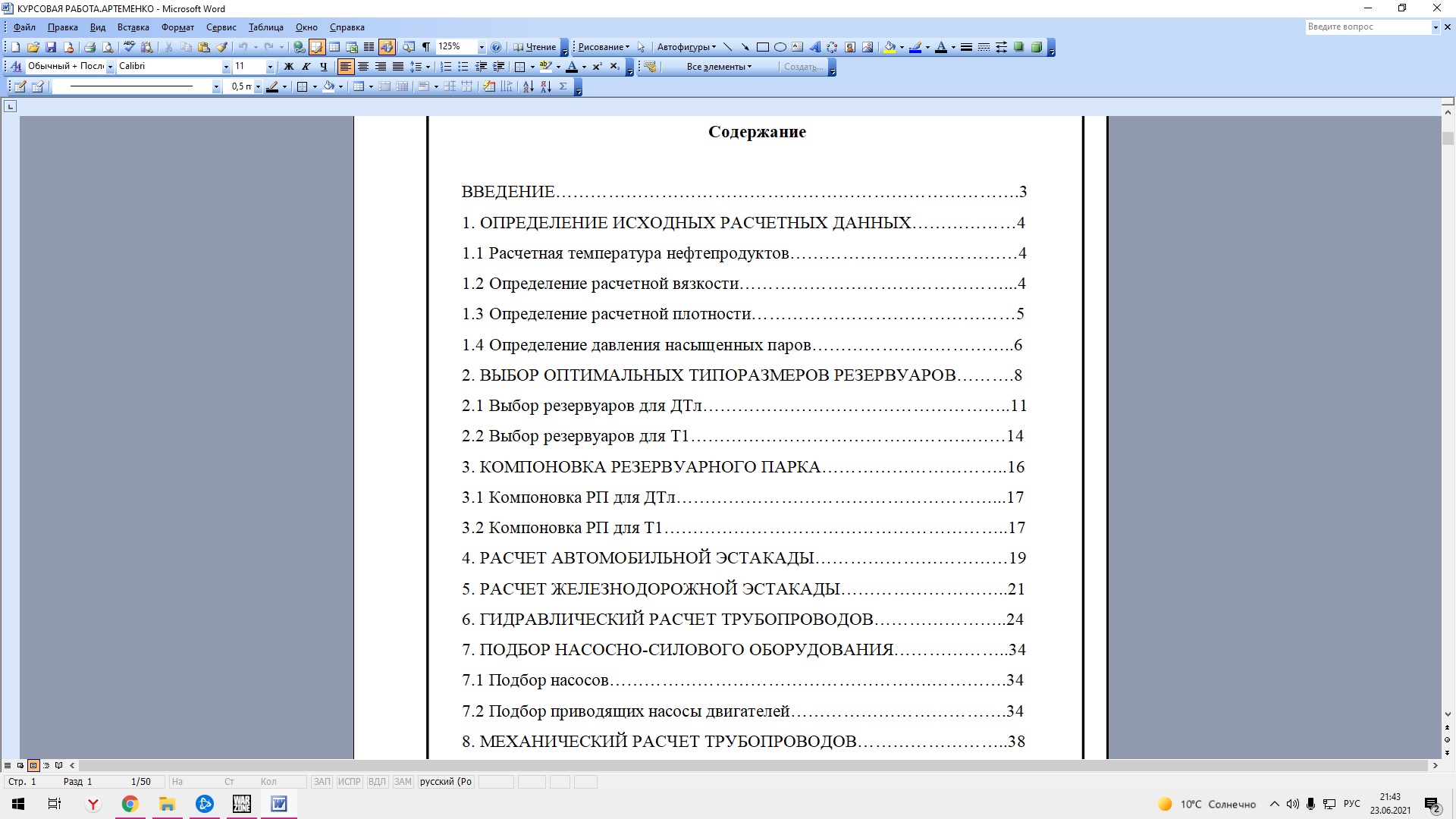1456x819 pixels.
Task: Click the yellow fill color swatch button
Action: coord(890,47)
